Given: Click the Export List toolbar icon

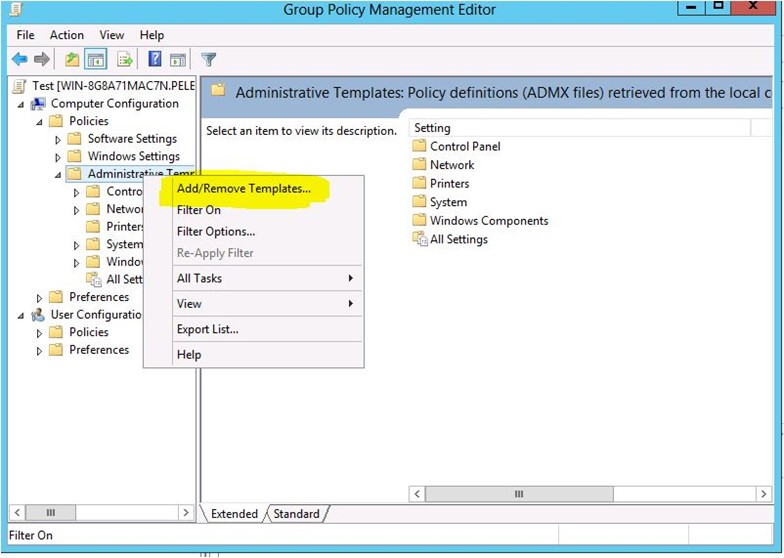Looking at the screenshot, I should click(x=125, y=60).
